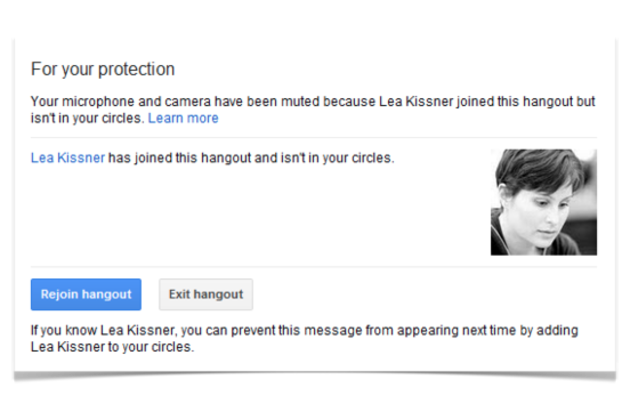630x420 pixels.
Task: Click the divider line above the buttons
Action: [314, 267]
